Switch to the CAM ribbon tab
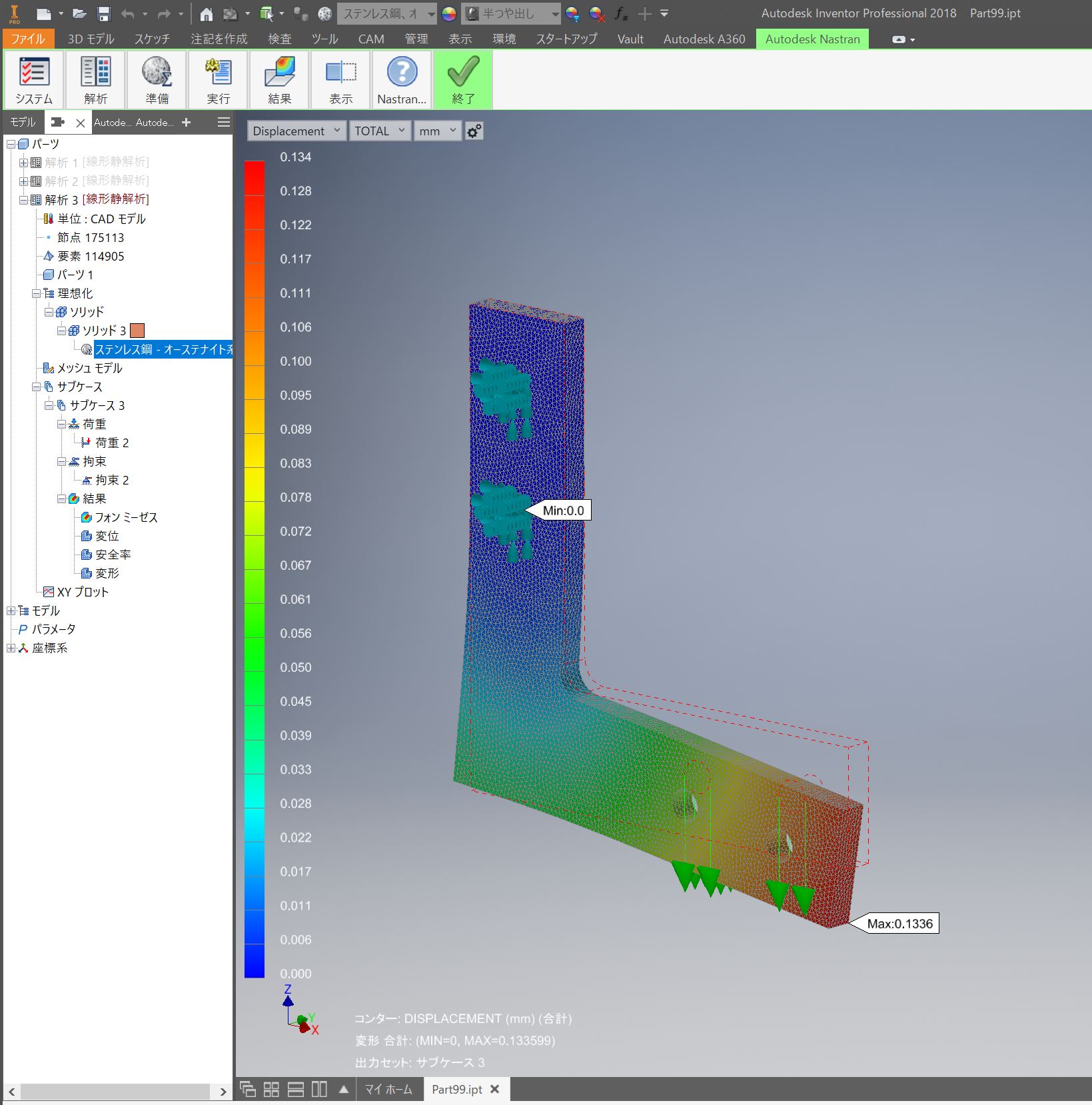Viewport: 1092px width, 1105px height. point(371,39)
